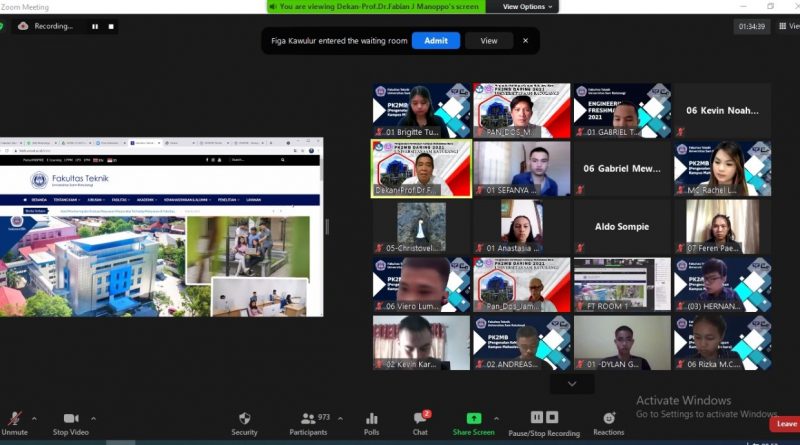Select 06 Viero Lum... video tile

(x=421, y=285)
